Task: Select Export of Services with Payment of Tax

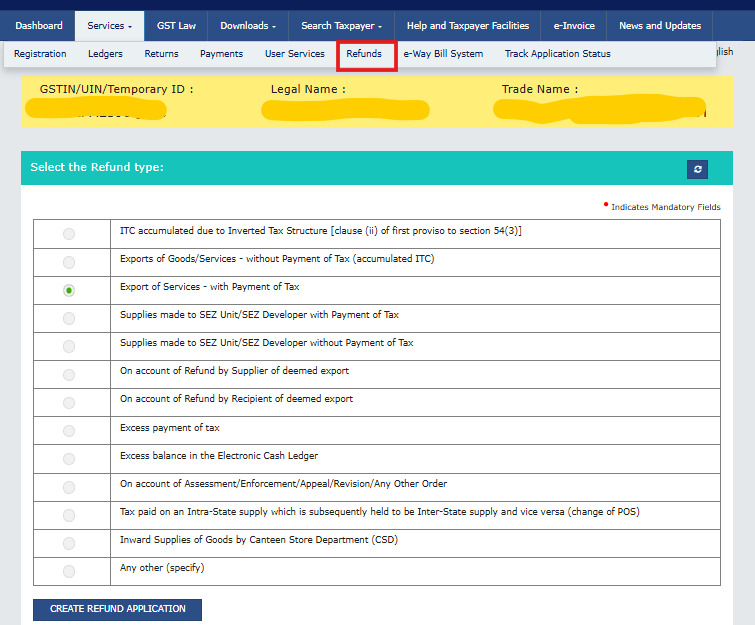Action: click(x=69, y=290)
